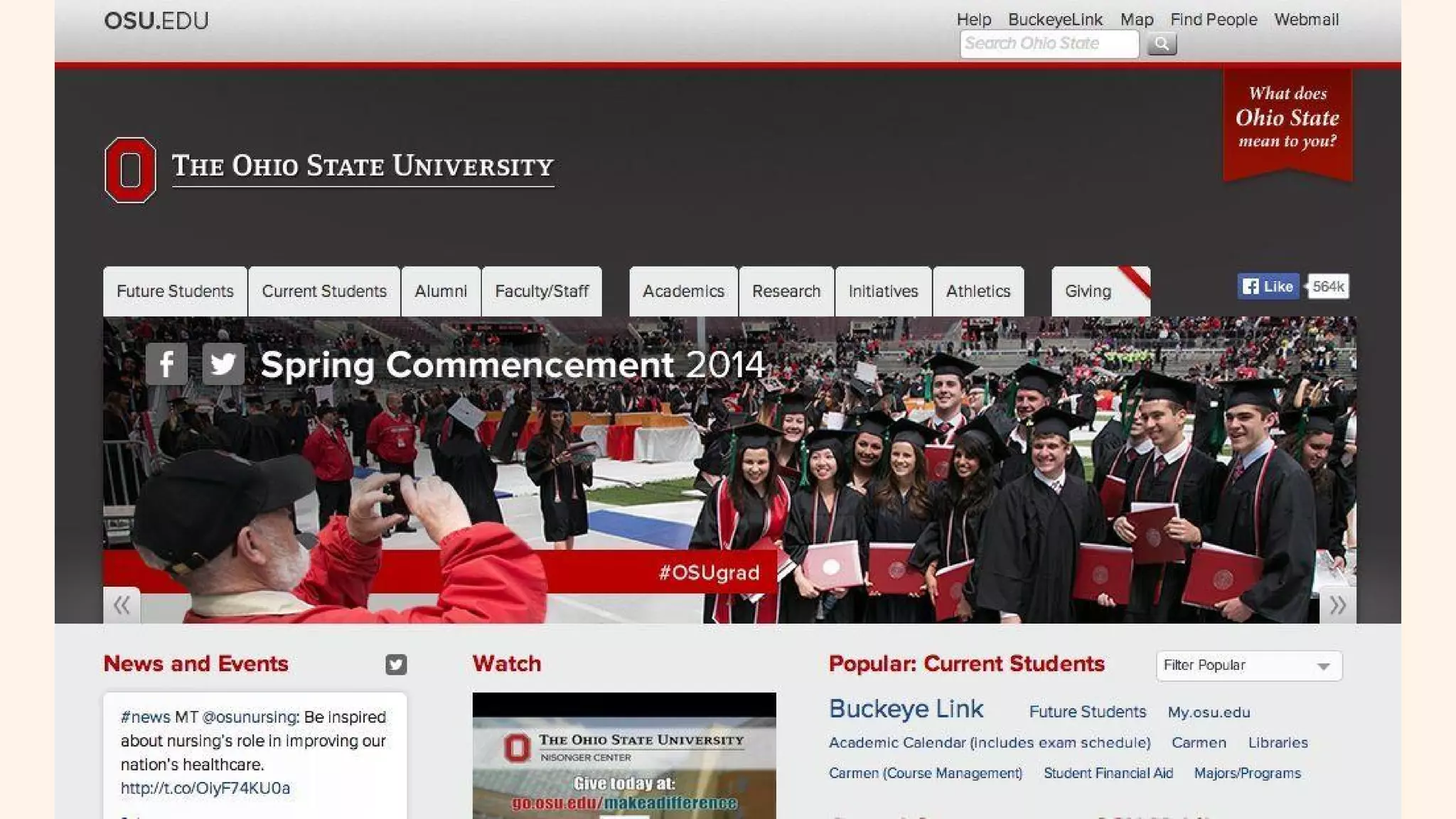Open the Filter Popular dropdown
The image size is (1456, 819).
[x=1248, y=665]
